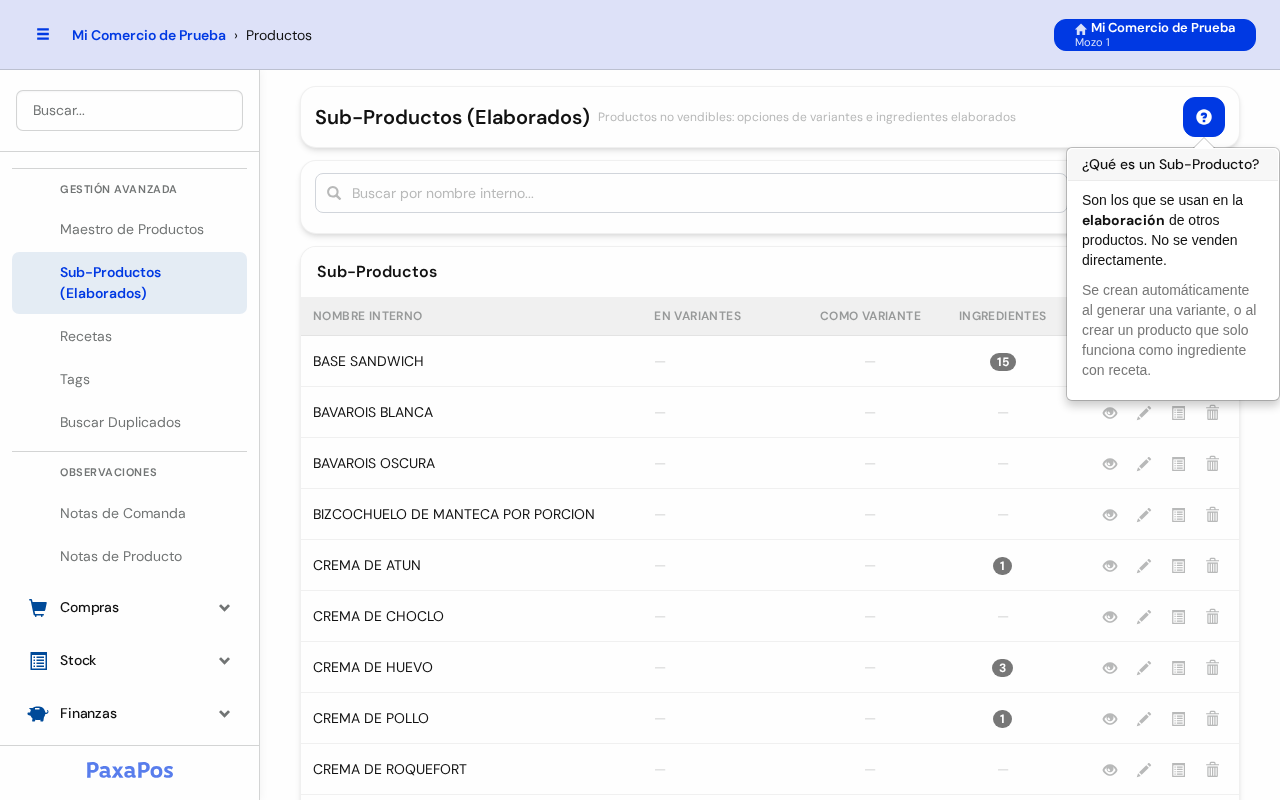Screen dimensions: 1280x800
Task: Click the Mi Comercio de Prueba Mozo 1 button
Action: pyautogui.click(x=1155, y=35)
